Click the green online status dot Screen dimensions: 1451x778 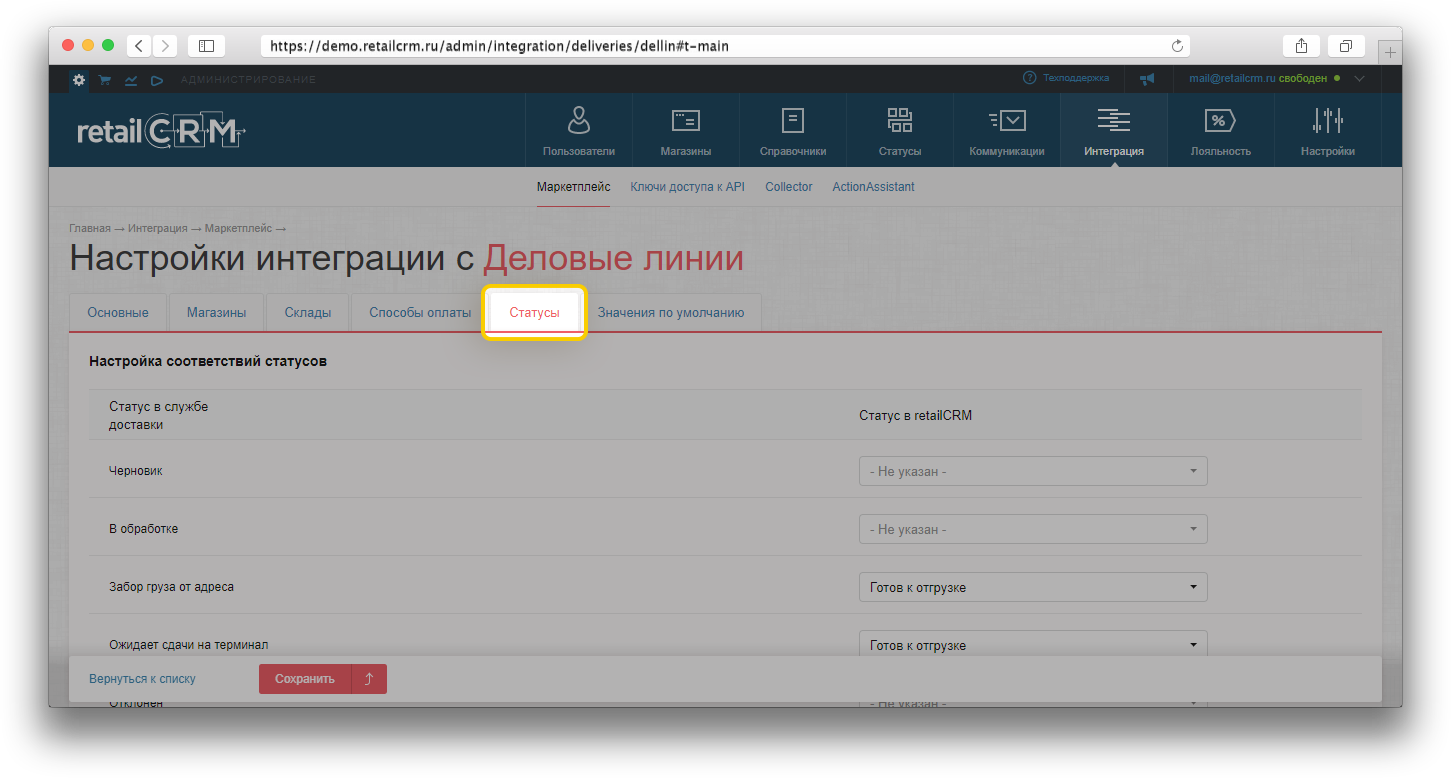pos(1337,78)
